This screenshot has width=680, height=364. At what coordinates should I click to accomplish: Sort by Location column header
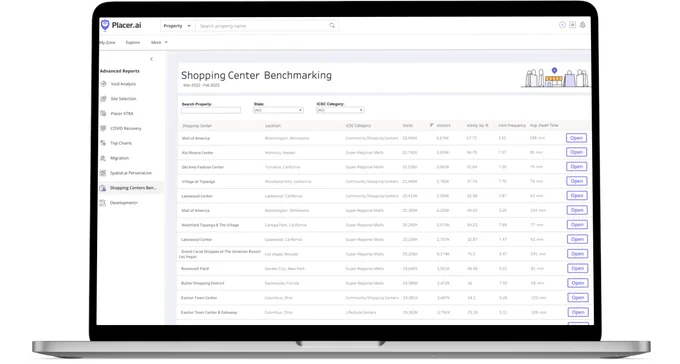coord(273,126)
